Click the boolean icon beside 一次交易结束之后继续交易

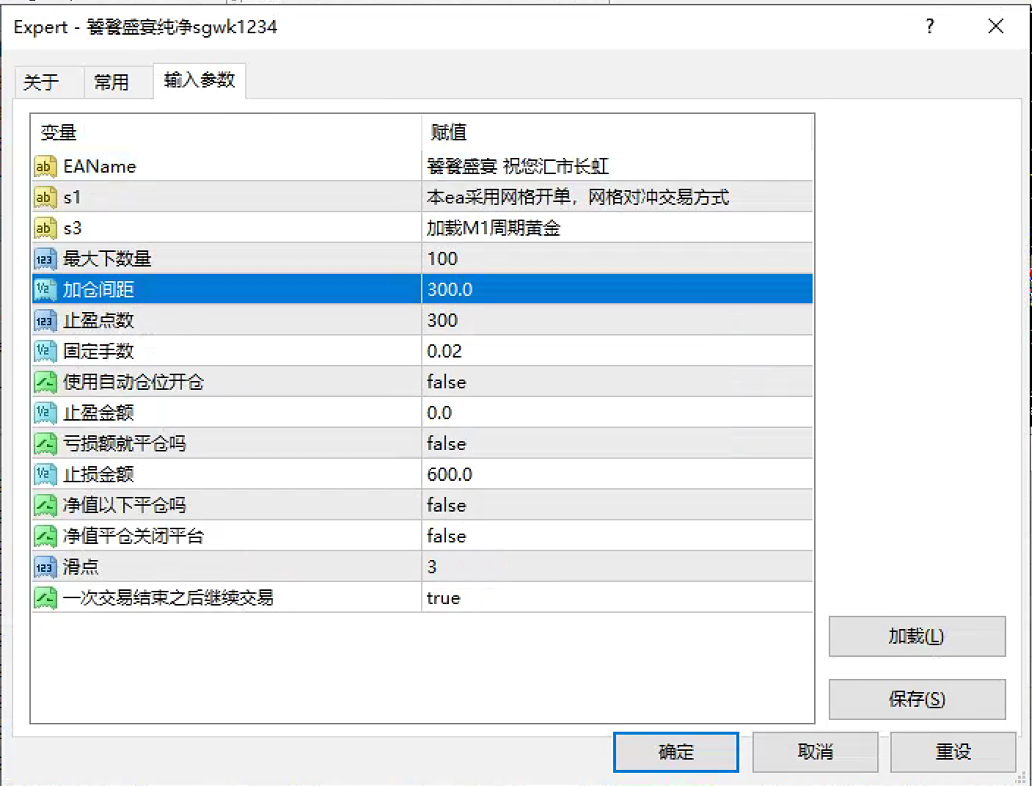pyautogui.click(x=46, y=597)
